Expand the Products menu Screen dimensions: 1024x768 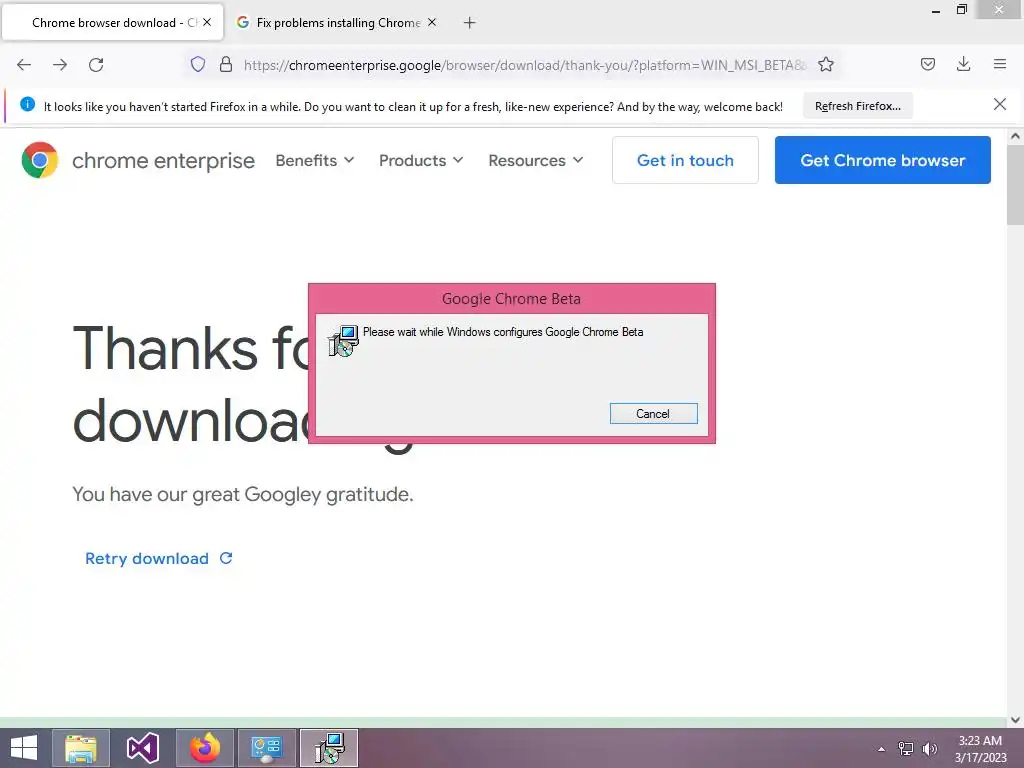coord(421,161)
